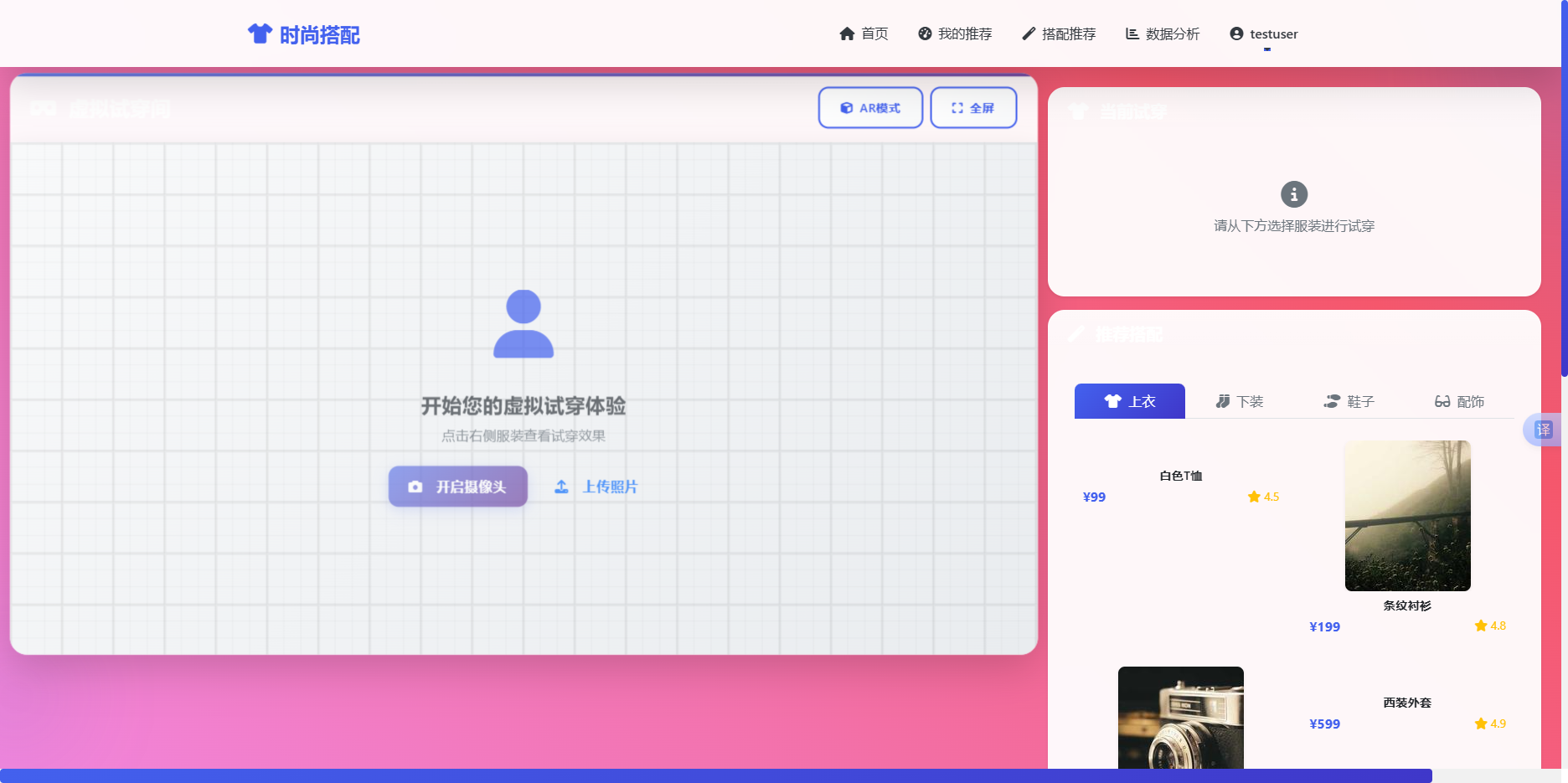Click the 请从下方选择服装进行试穿 message
The width and height of the screenshot is (1568, 783).
pos(1294,226)
